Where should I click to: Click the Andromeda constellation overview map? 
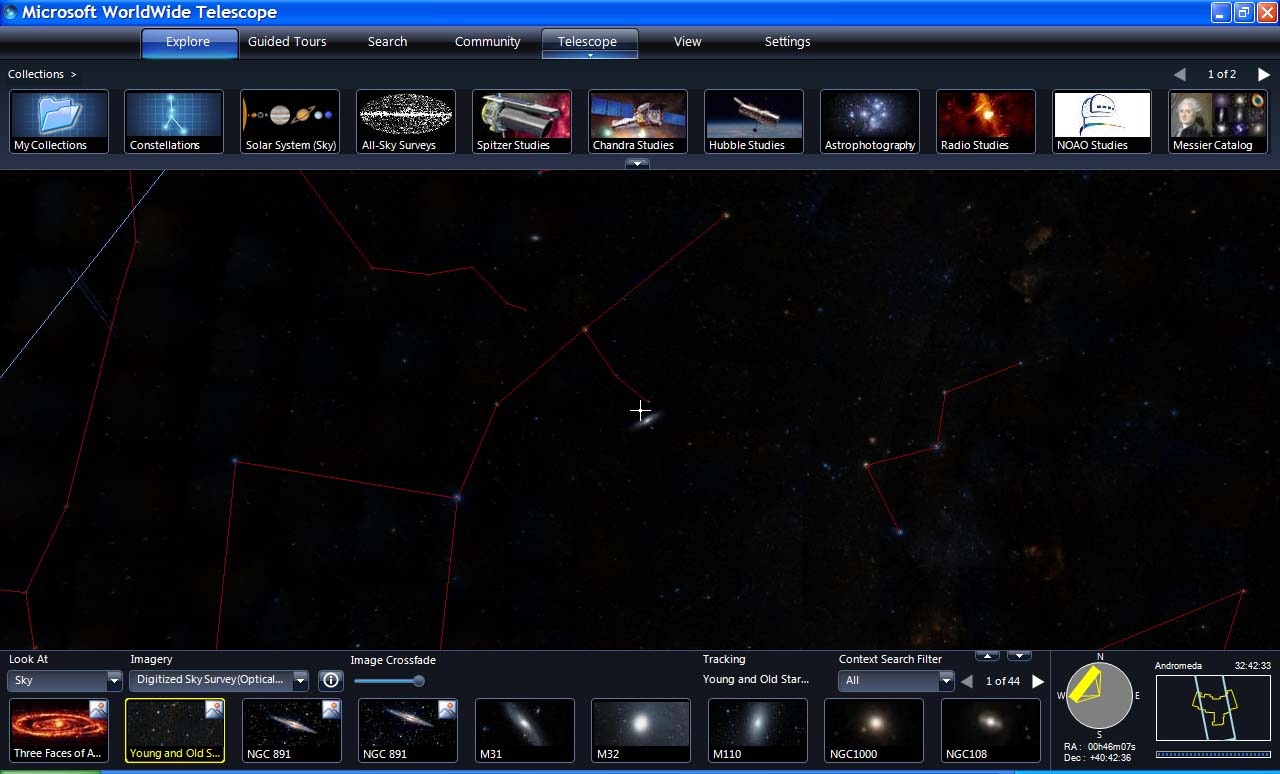coord(1213,708)
